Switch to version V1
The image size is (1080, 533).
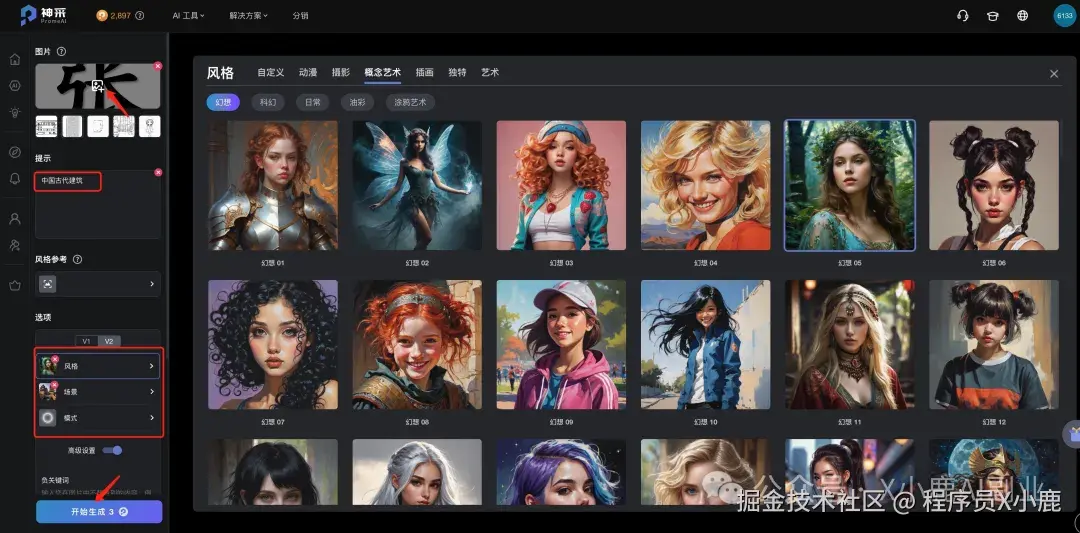87,341
